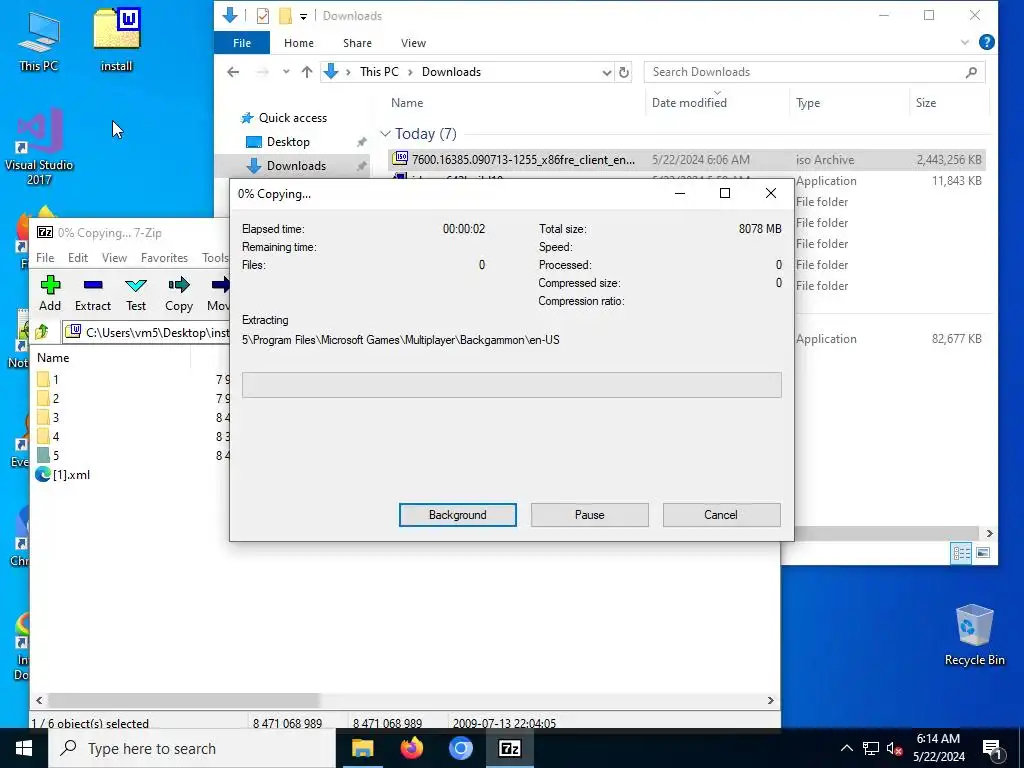Select folder 3 in 7-Zip list
This screenshot has height=768, width=1024.
[49, 417]
